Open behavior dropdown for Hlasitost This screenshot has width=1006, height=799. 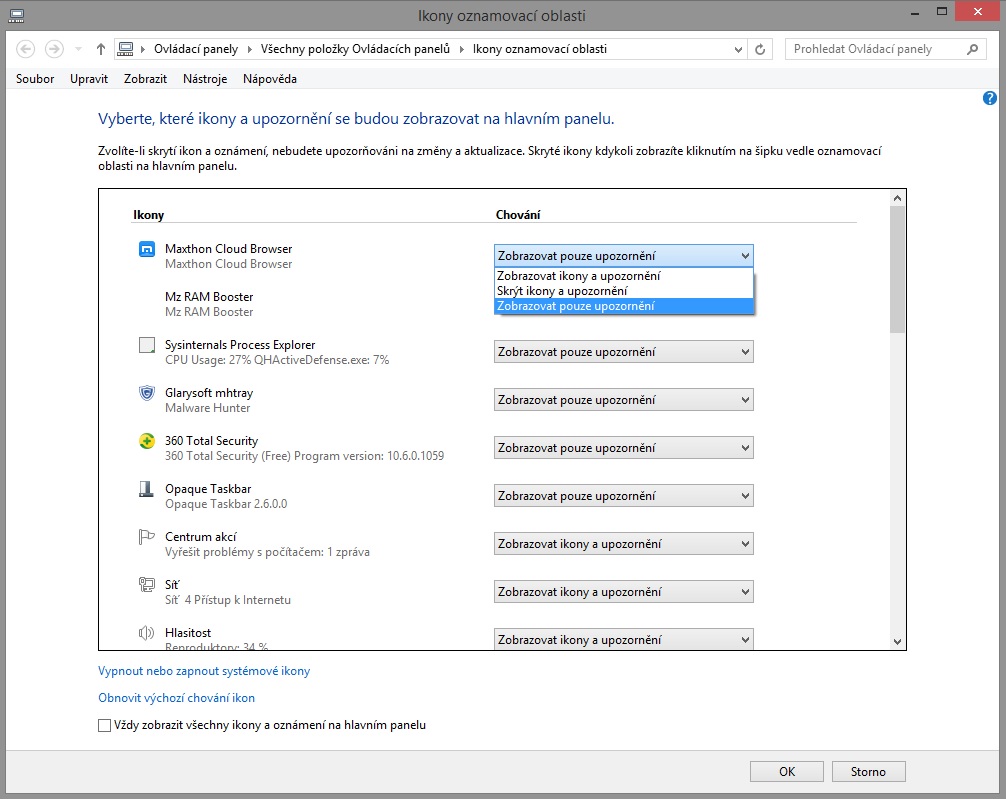click(x=624, y=639)
